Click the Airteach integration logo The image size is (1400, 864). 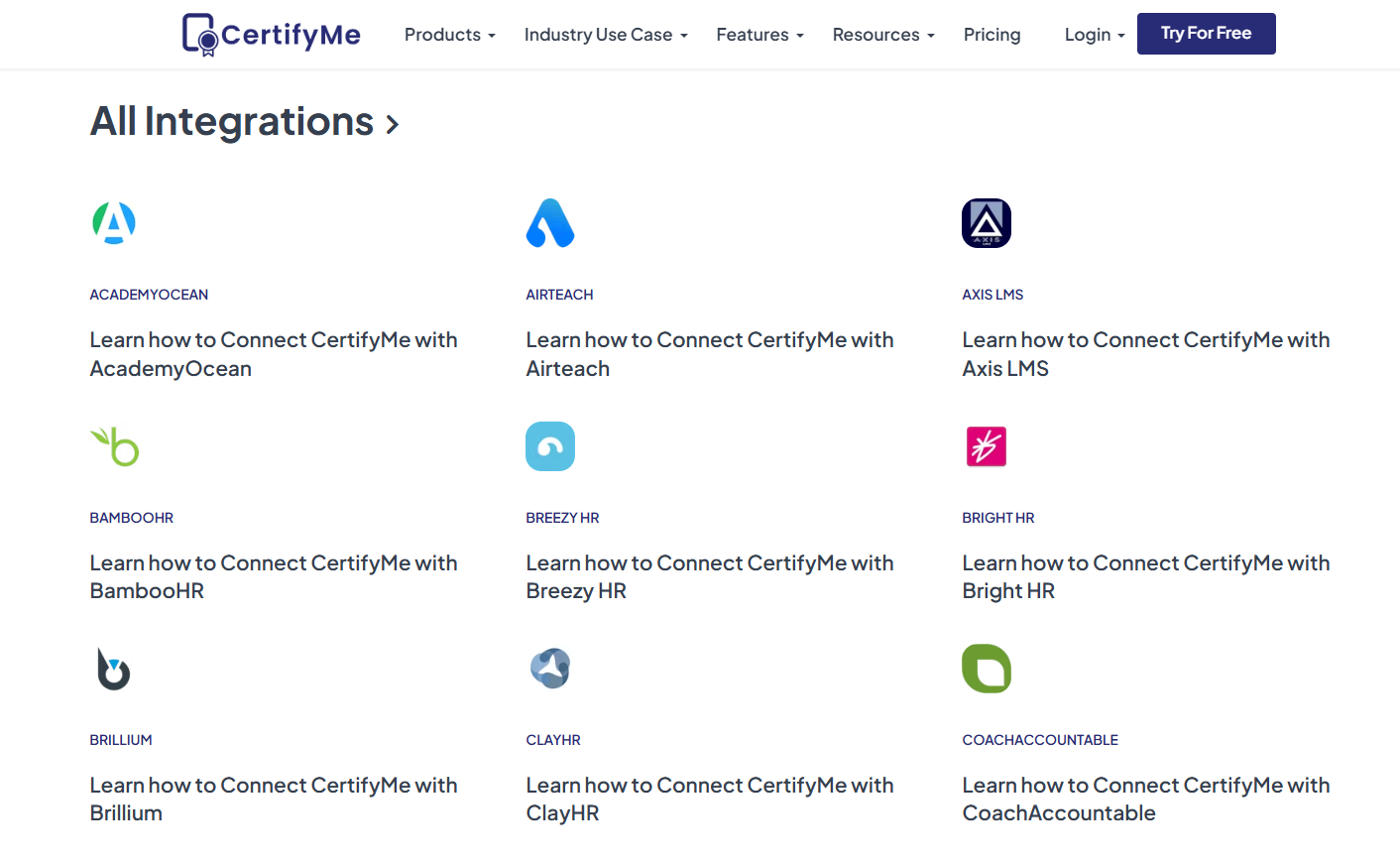click(550, 223)
